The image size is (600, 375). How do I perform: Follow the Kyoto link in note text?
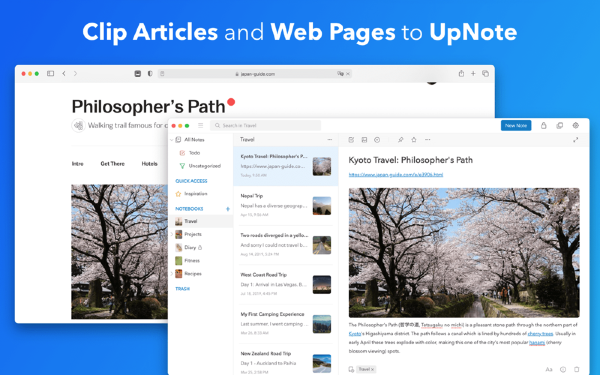(x=355, y=334)
